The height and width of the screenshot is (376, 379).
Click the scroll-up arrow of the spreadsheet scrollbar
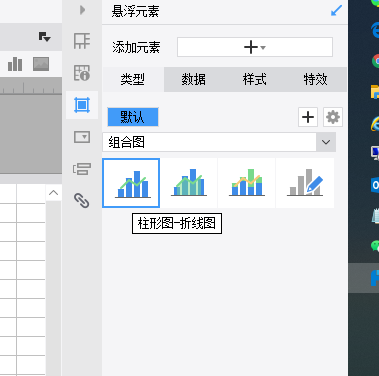pyautogui.click(x=53, y=193)
